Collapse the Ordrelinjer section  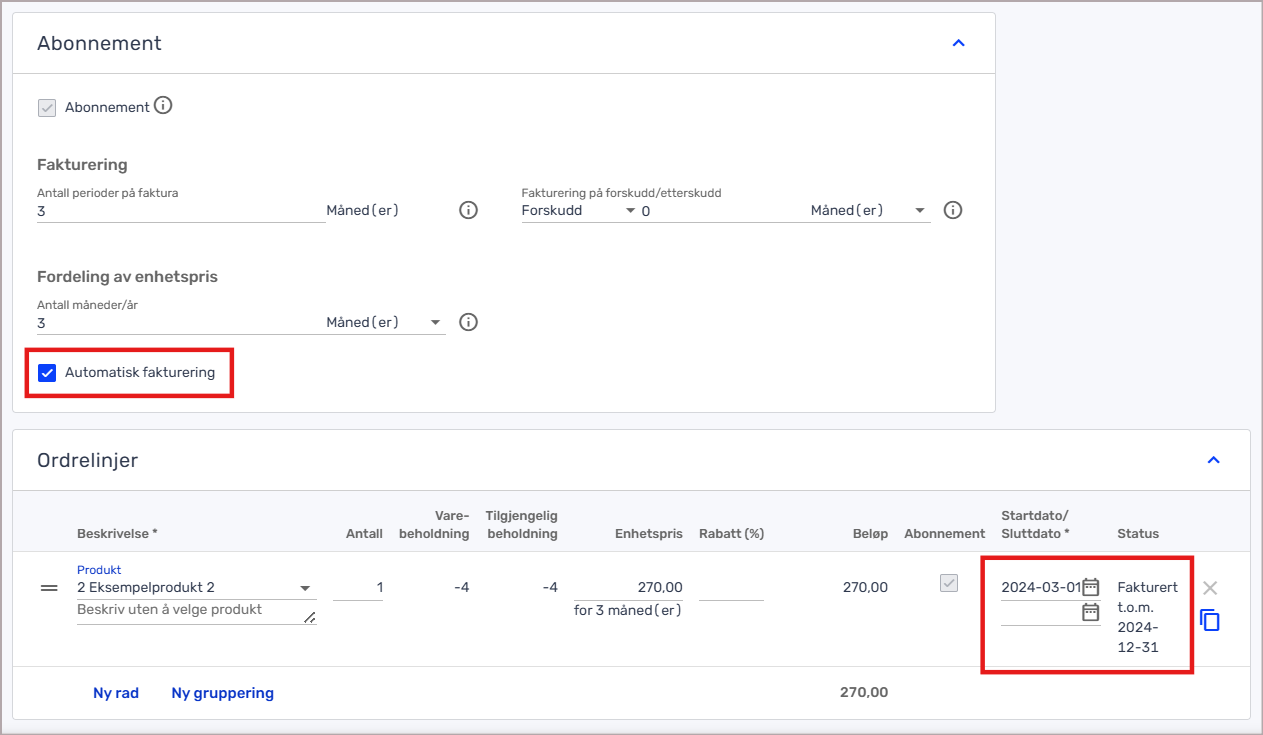click(1213, 460)
